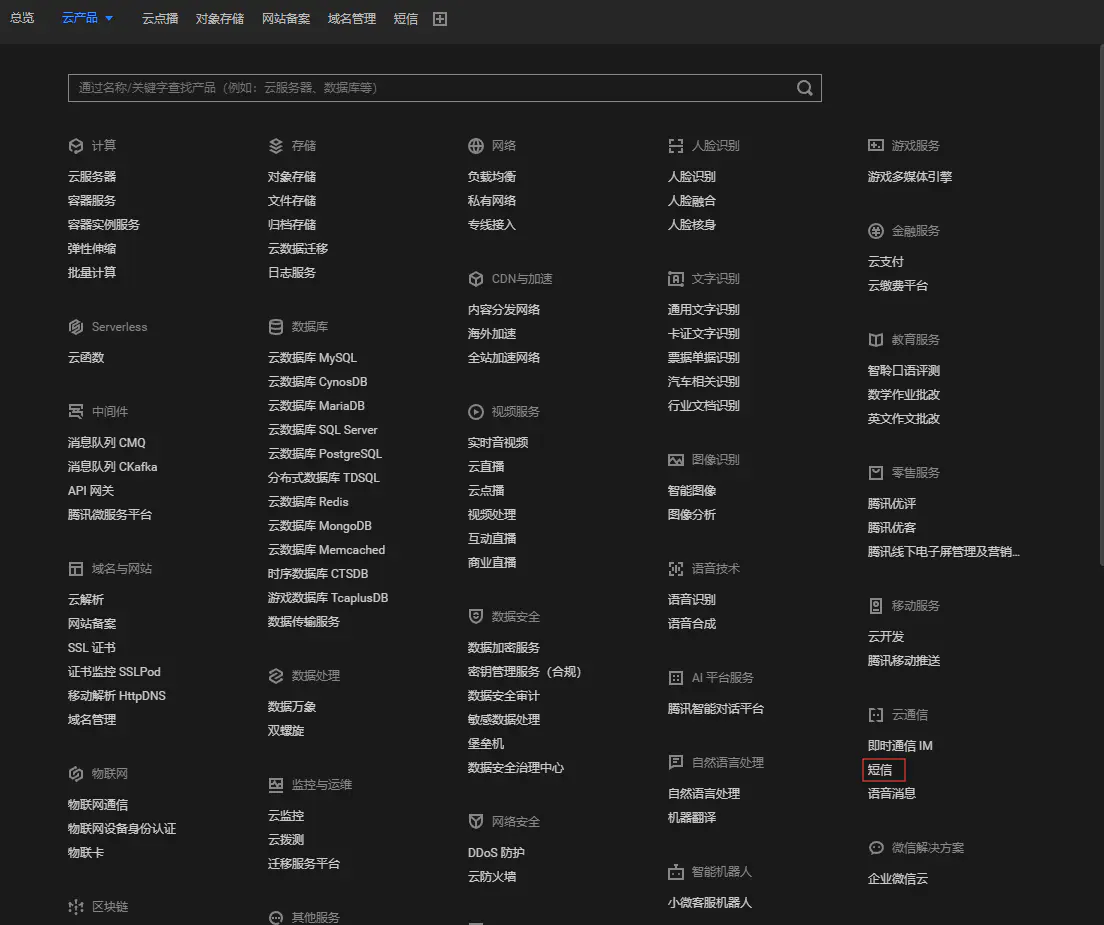Click the 教育服务 book icon
1104x925 pixels.
pos(876,340)
